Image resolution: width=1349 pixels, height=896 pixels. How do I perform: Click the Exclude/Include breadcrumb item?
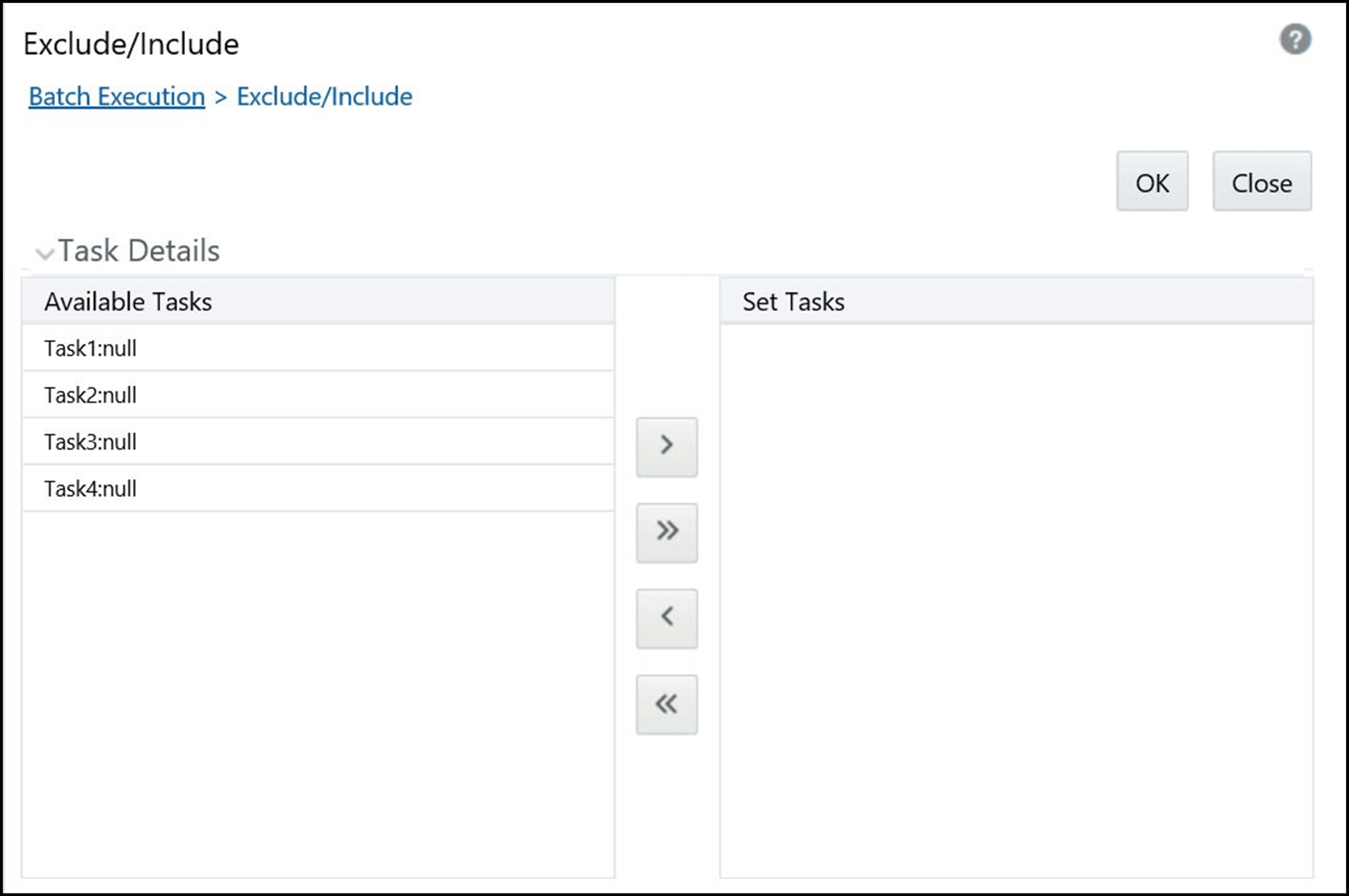click(324, 96)
